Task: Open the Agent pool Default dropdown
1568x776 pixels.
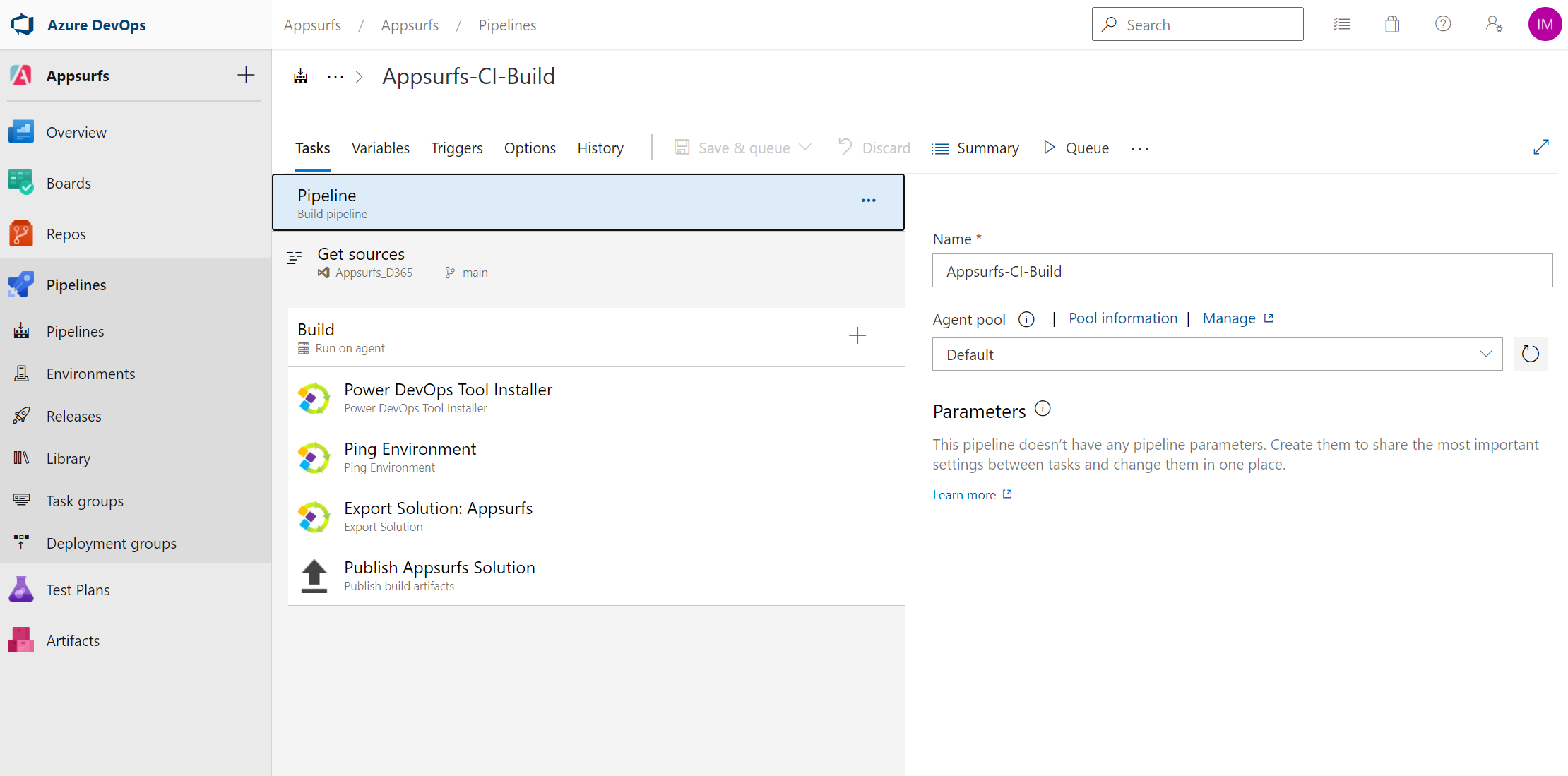Action: coord(1218,354)
